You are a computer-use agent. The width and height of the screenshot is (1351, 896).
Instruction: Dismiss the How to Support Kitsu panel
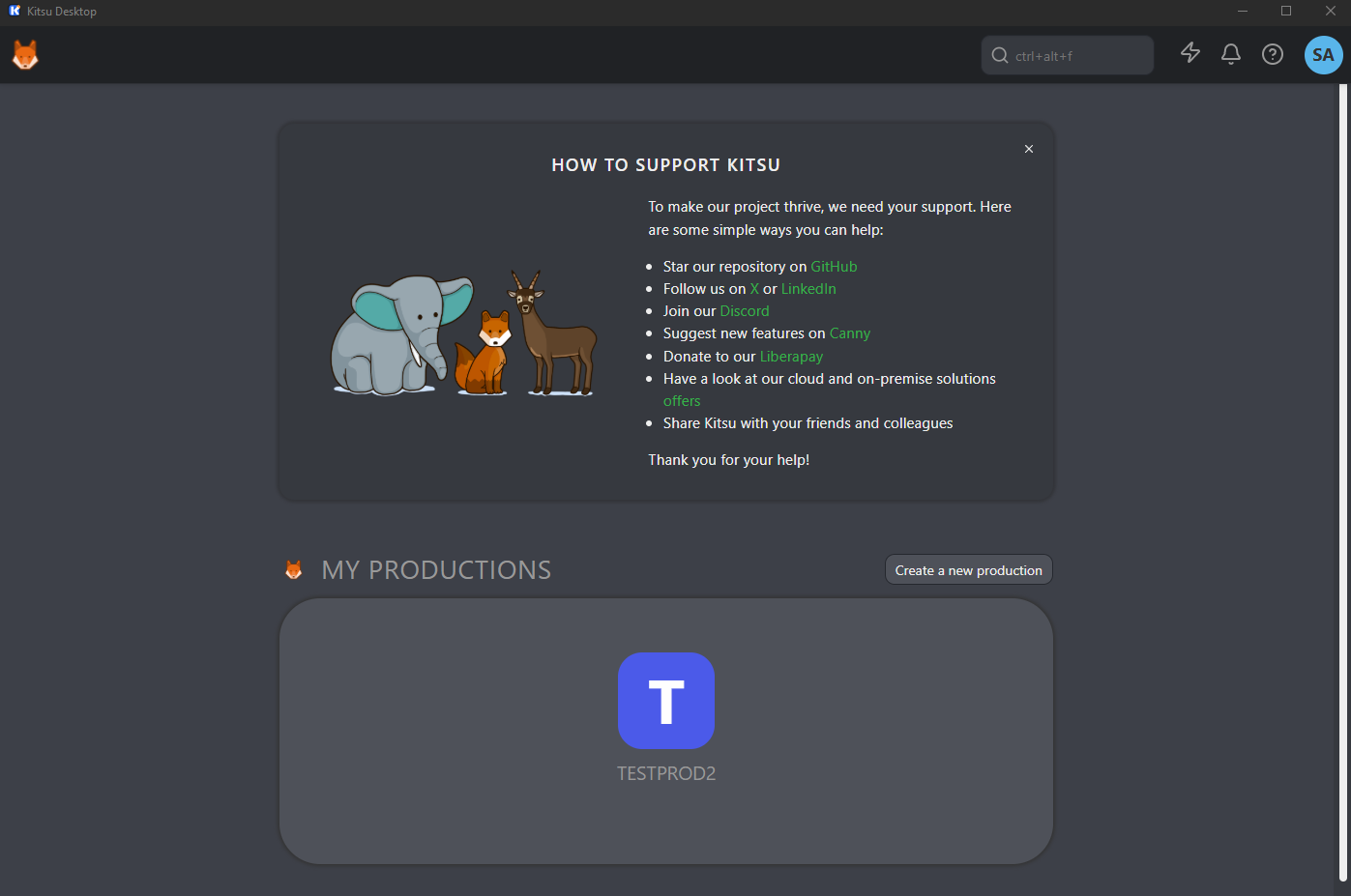[1029, 149]
